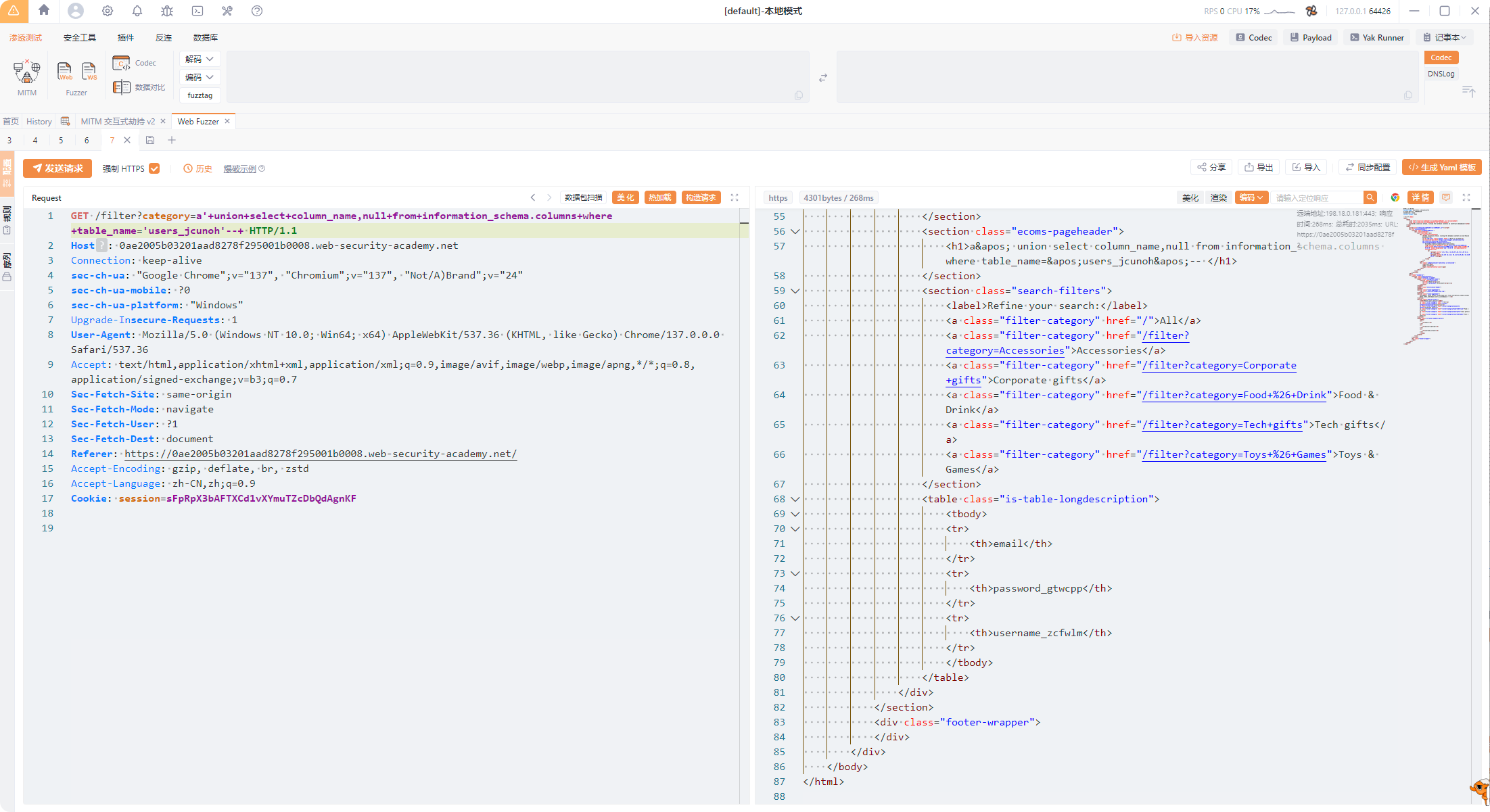Viewport: 1490px width, 812px height.
Task: Click the 生成 Yaml 模板 button
Action: pos(1441,167)
